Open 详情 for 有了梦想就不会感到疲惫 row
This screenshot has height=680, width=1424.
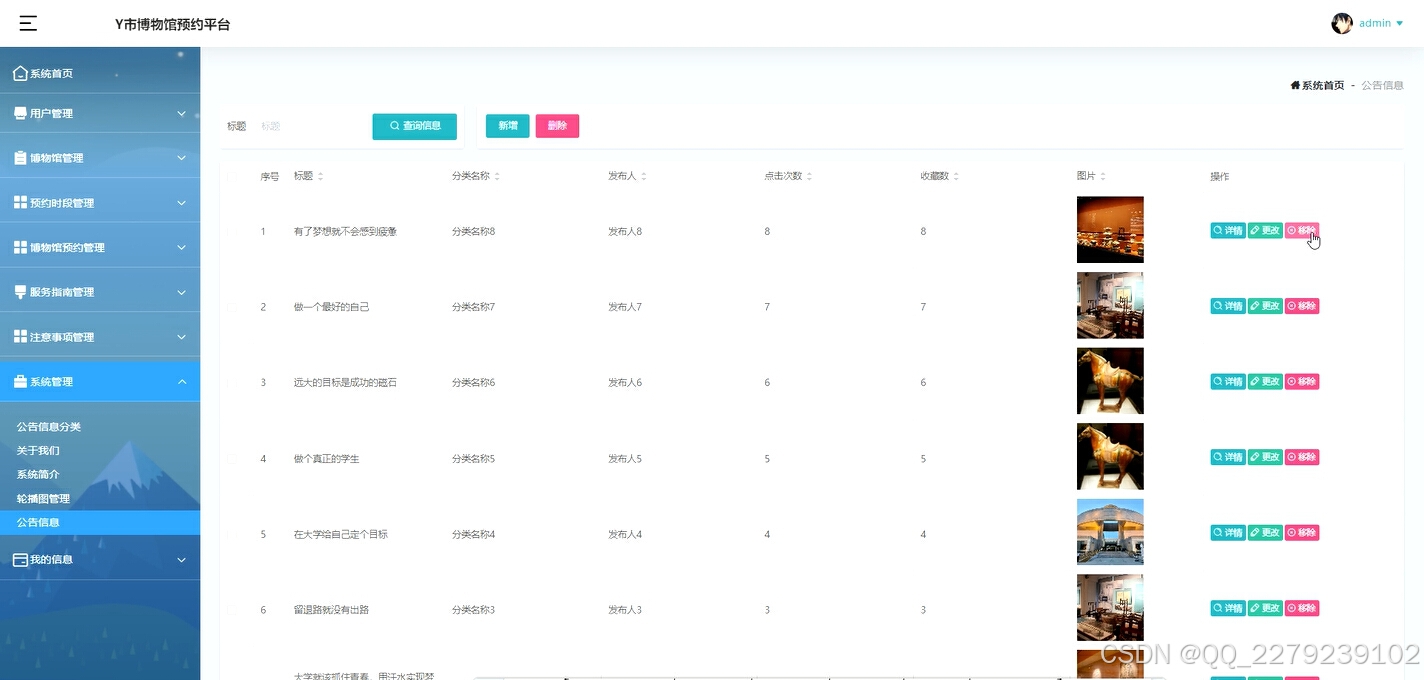click(1228, 230)
